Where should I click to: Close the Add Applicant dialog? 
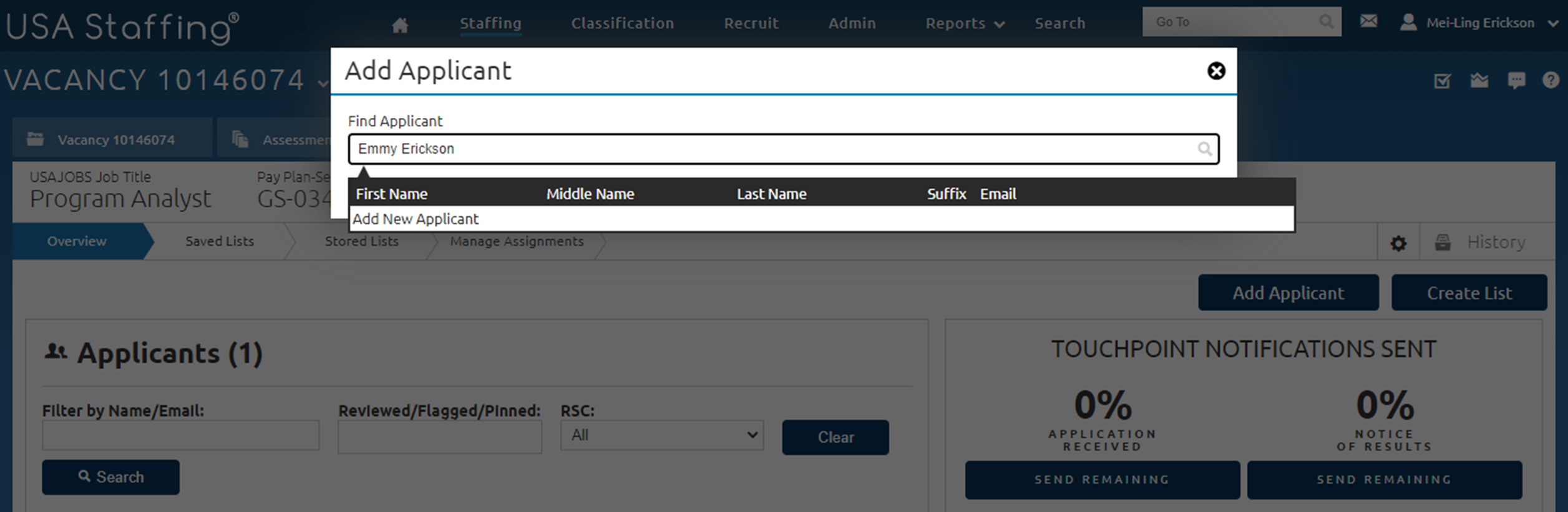click(x=1215, y=71)
